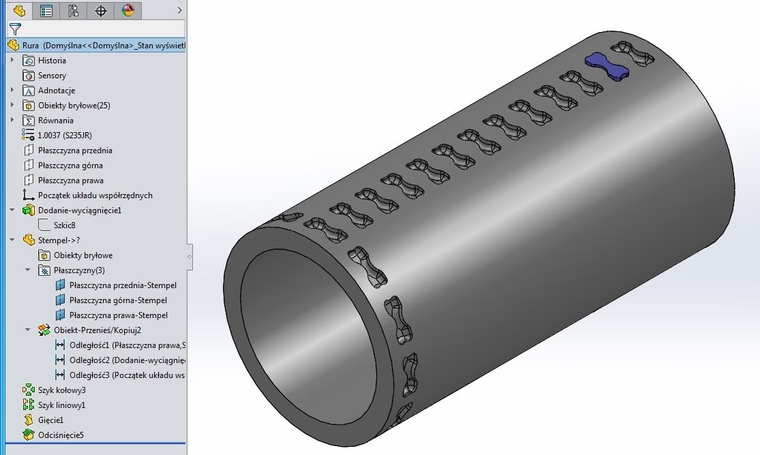Select material icon for 1.0037 (S235JR)
The height and width of the screenshot is (455, 760).
coord(29,135)
